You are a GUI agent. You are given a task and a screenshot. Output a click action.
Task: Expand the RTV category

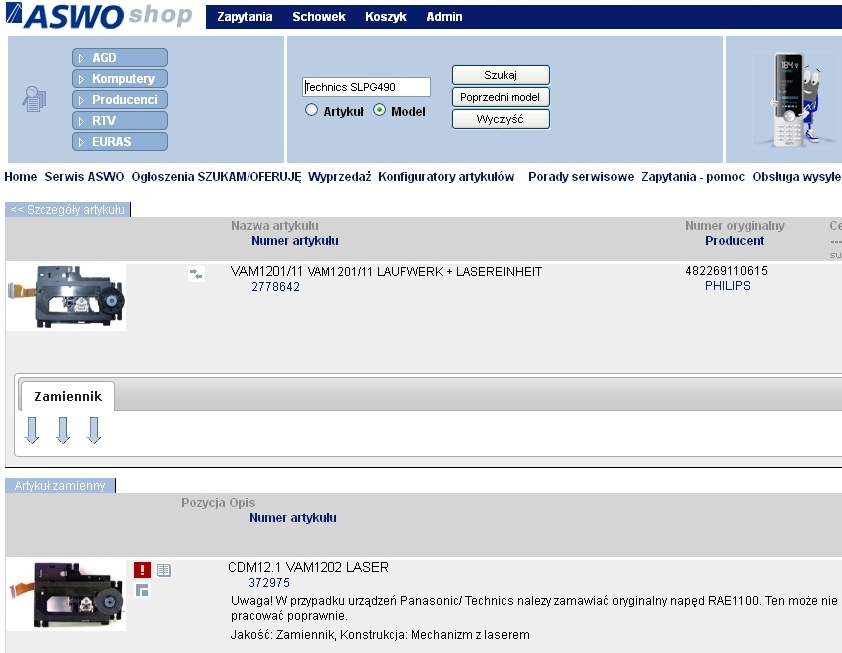(120, 120)
